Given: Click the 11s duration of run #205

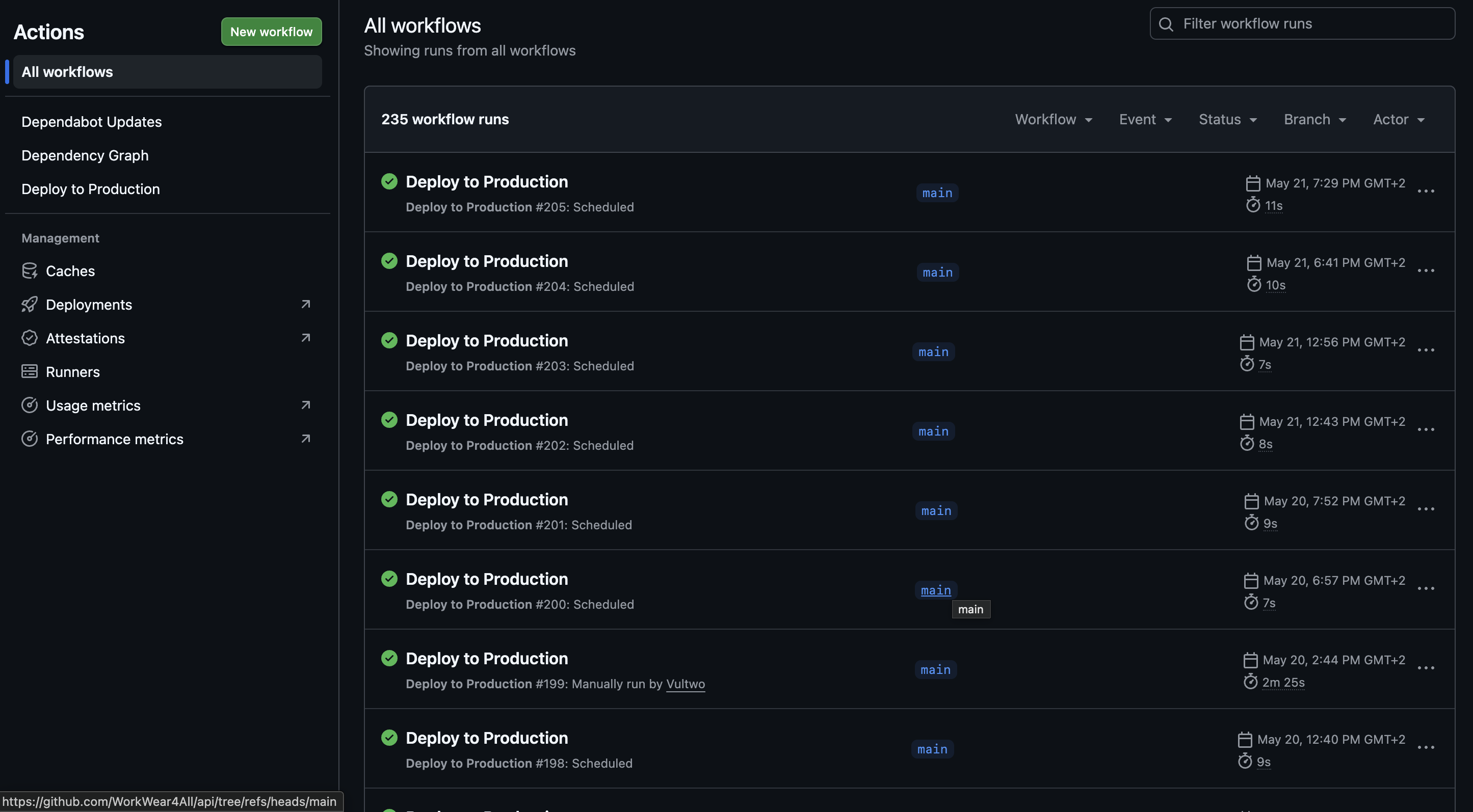Looking at the screenshot, I should tap(1273, 206).
